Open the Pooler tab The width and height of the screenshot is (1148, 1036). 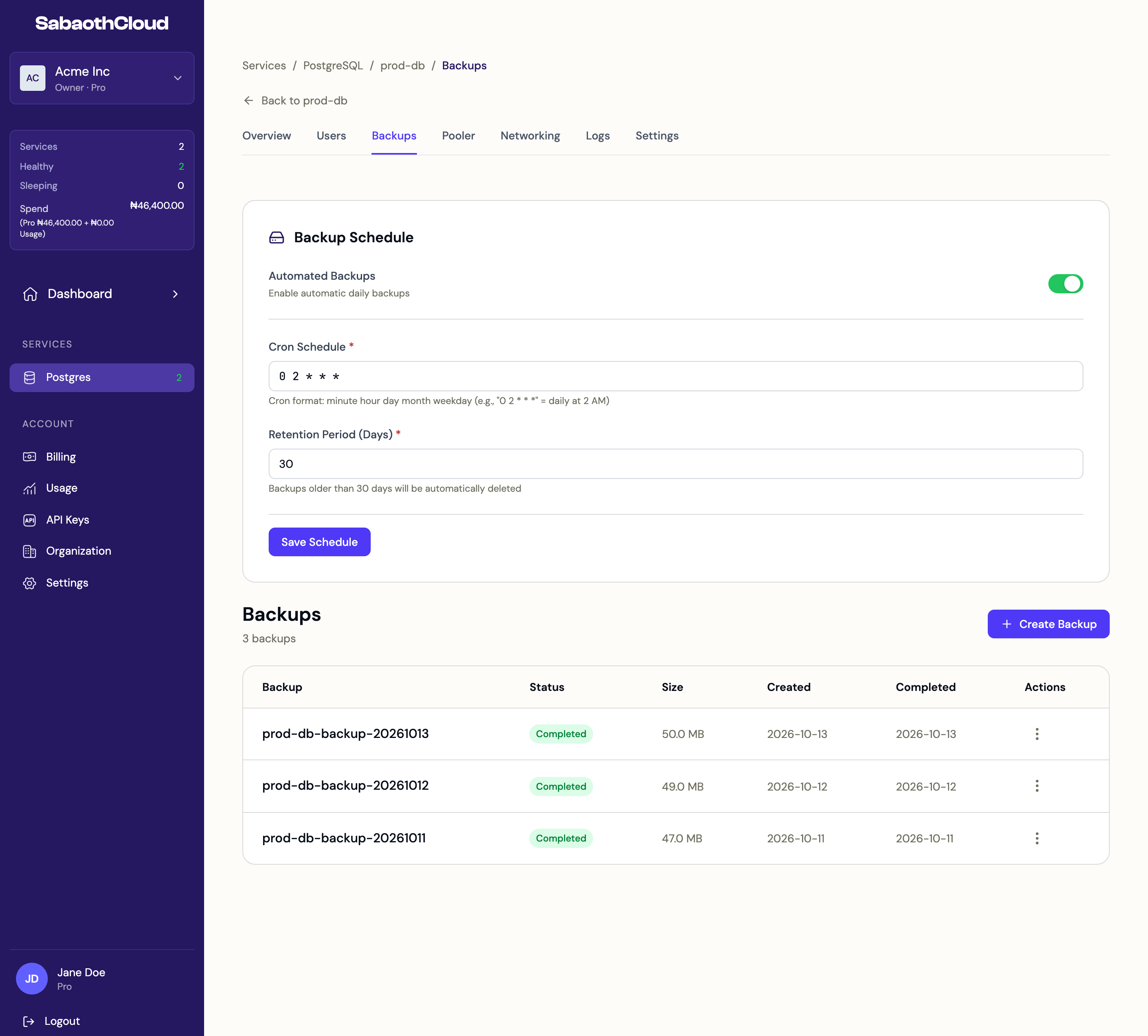458,135
